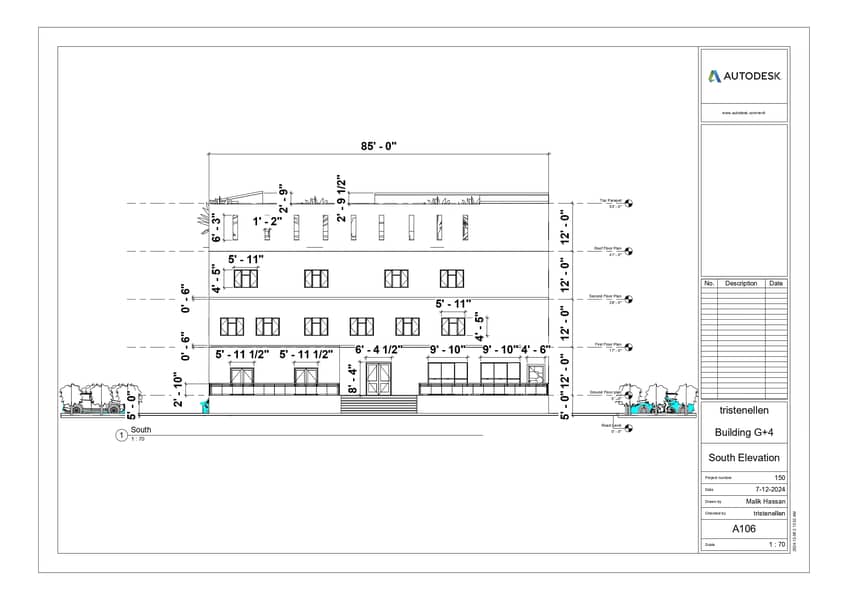
Task: Click the 85' - 0" overall width dimension
Action: (x=379, y=146)
